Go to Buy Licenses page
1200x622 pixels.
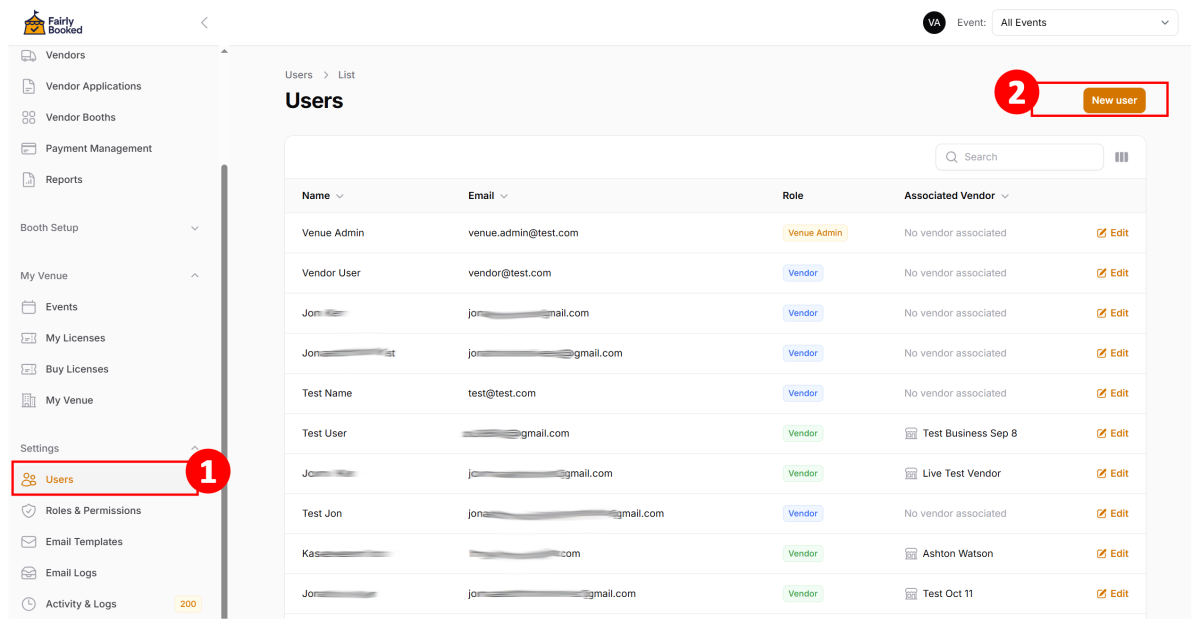click(77, 369)
